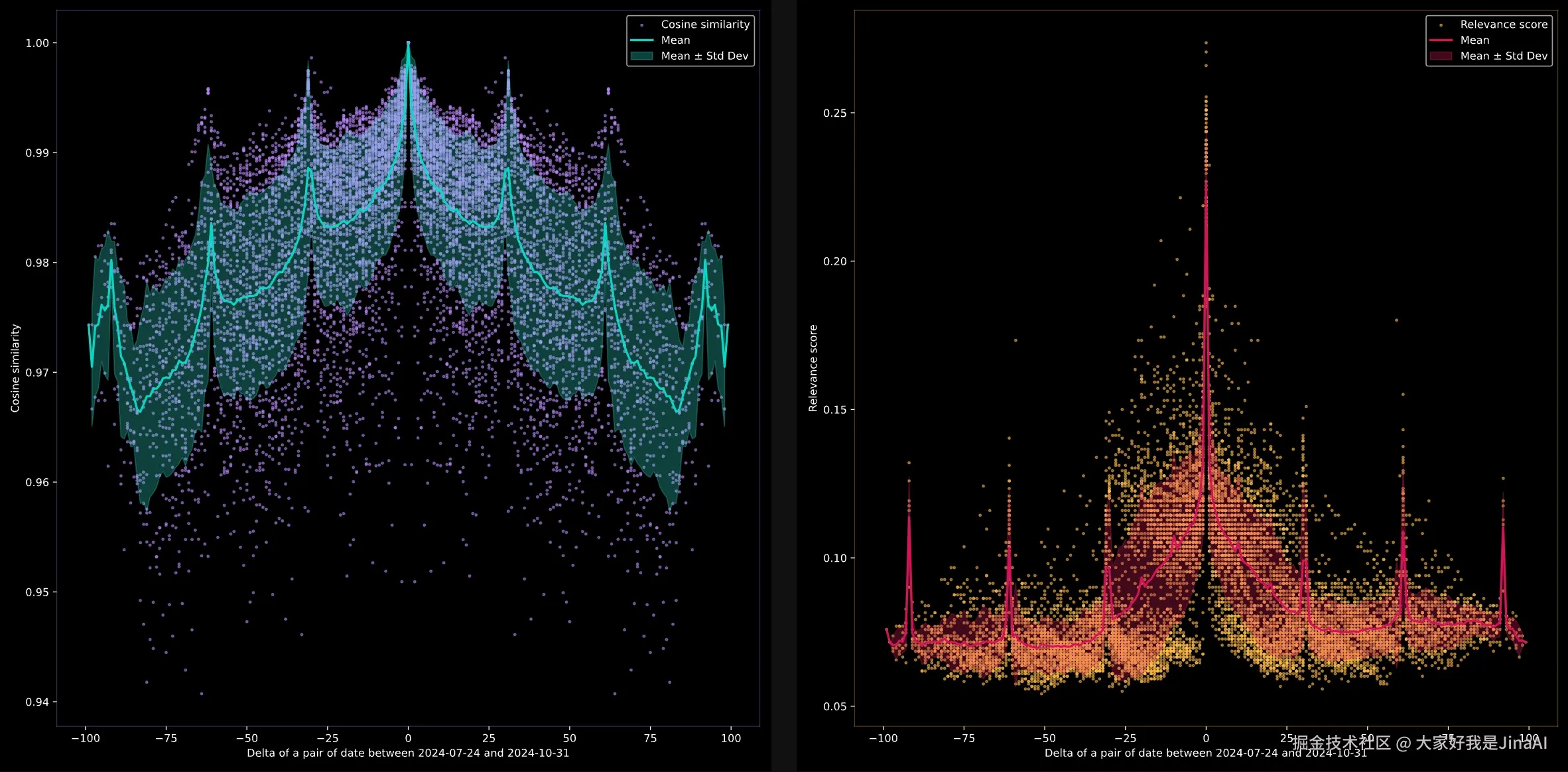Click the gold Relevance score legend dot
Image resolution: width=1568 pixels, height=772 pixels.
click(x=1441, y=25)
